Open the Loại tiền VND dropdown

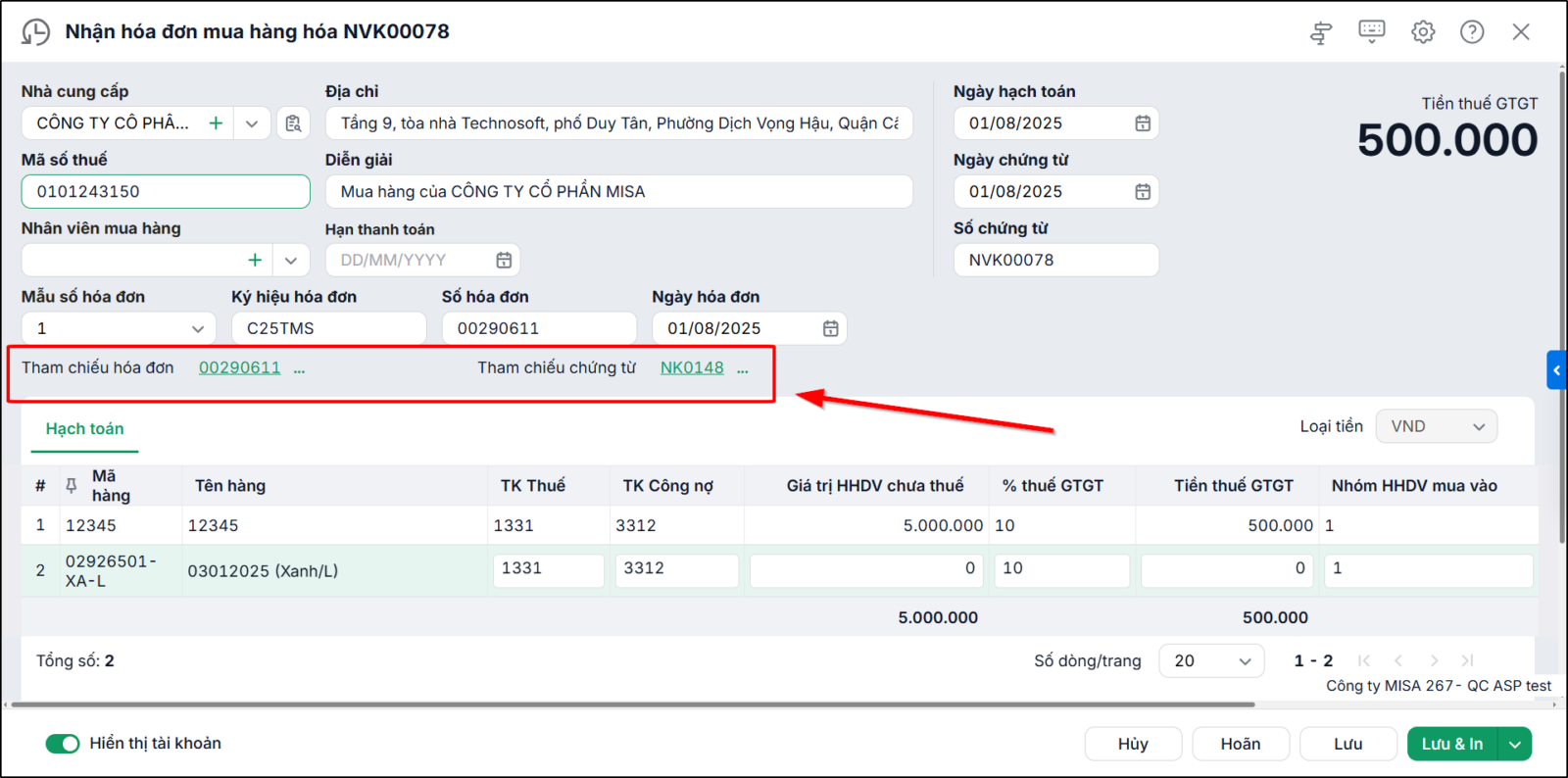coord(1437,427)
